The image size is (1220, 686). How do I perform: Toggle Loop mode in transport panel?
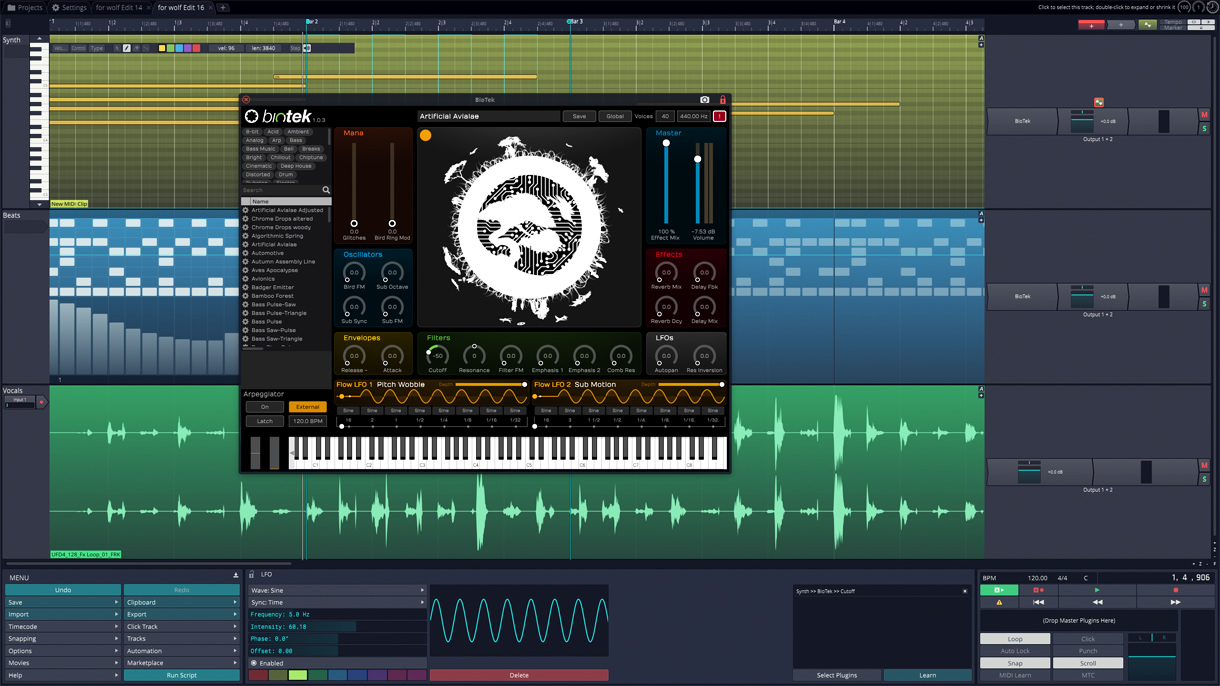(1015, 638)
